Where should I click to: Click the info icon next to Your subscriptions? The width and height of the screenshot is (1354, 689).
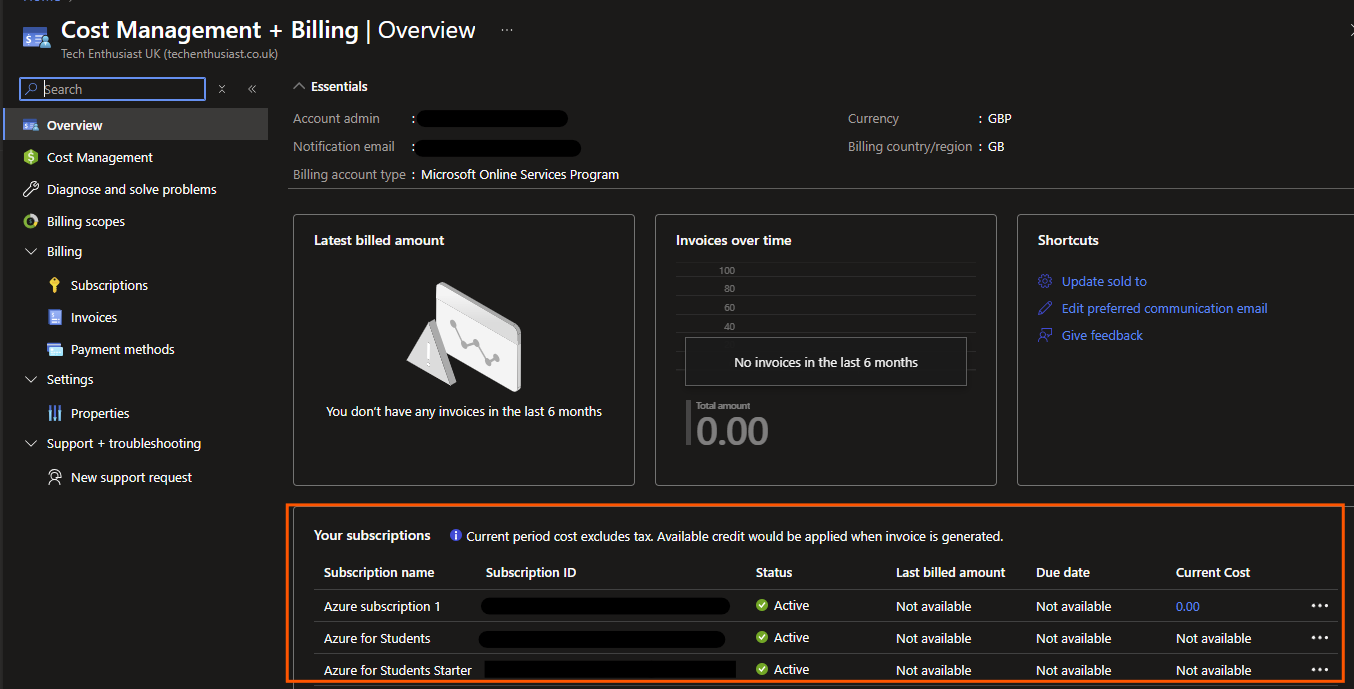(x=456, y=536)
